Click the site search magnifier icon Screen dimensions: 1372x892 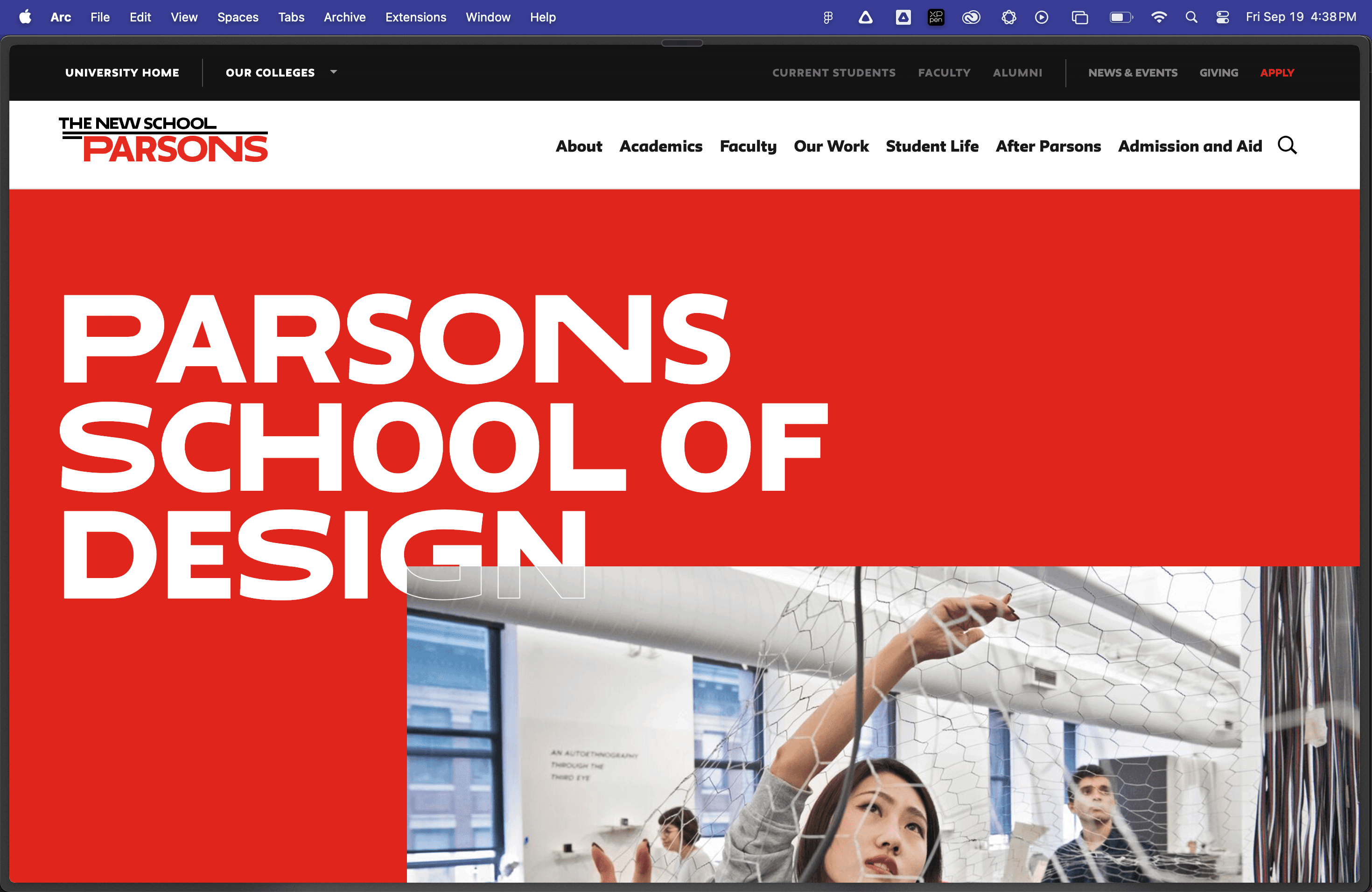point(1287,145)
